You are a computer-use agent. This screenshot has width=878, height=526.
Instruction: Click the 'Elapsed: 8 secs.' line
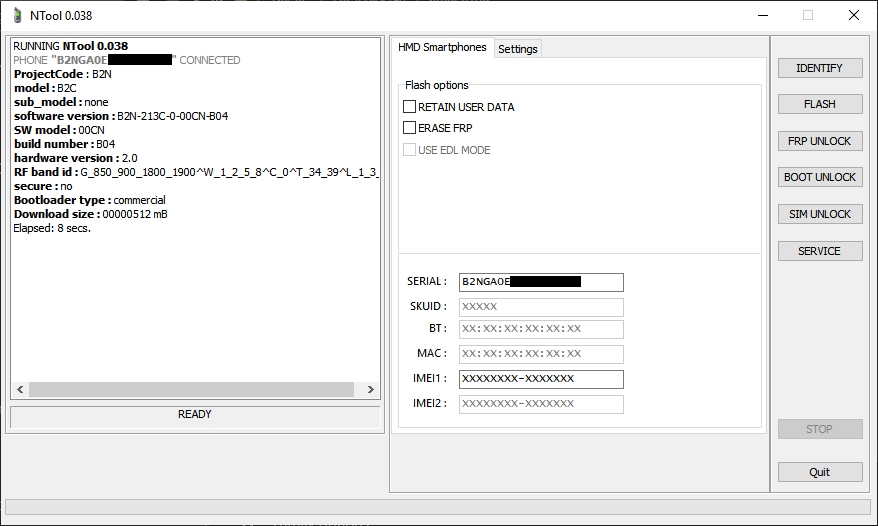point(52,228)
